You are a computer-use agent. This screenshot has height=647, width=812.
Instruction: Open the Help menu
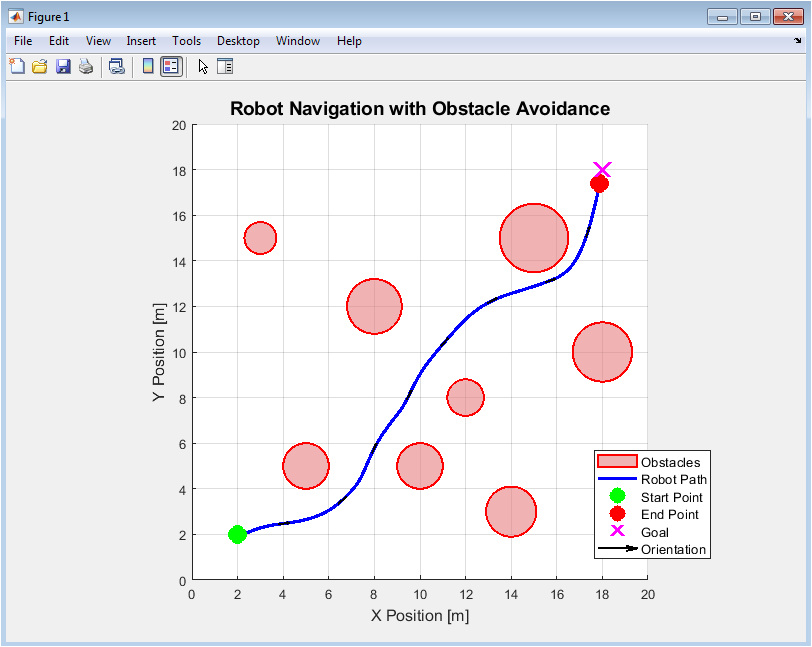349,41
